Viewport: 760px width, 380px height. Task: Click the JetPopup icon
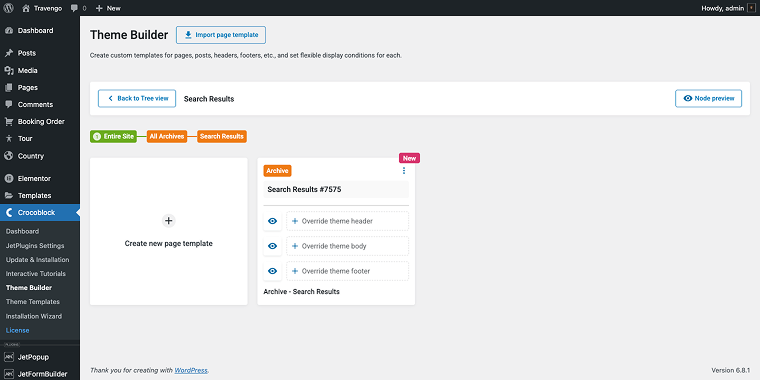[x=9, y=357]
